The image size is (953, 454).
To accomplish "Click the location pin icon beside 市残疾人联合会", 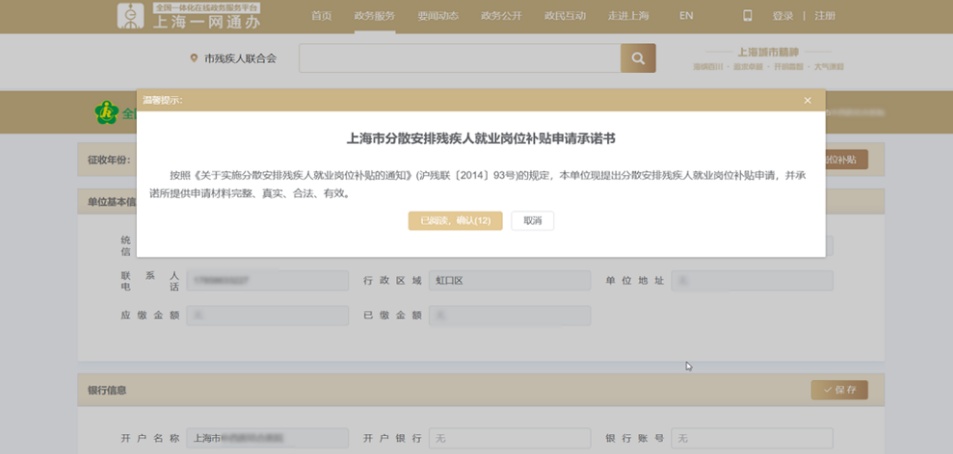I will click(194, 58).
